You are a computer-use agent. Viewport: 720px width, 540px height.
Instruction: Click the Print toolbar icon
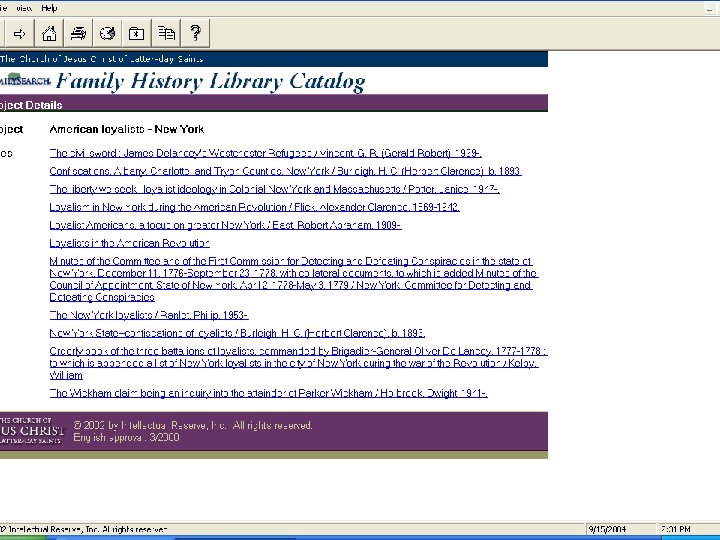(78, 34)
